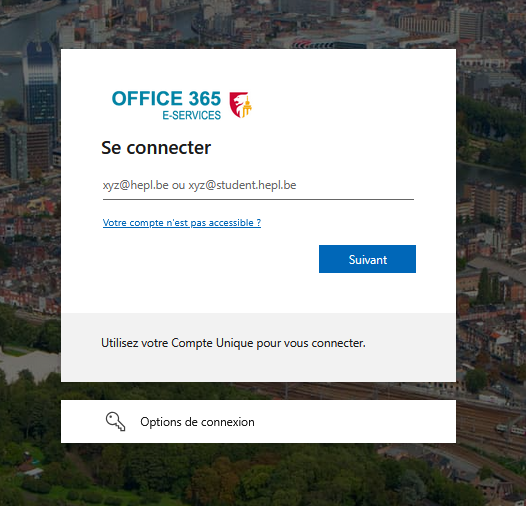Click the underline of the email field
526x506 pixels.
[x=258, y=199]
